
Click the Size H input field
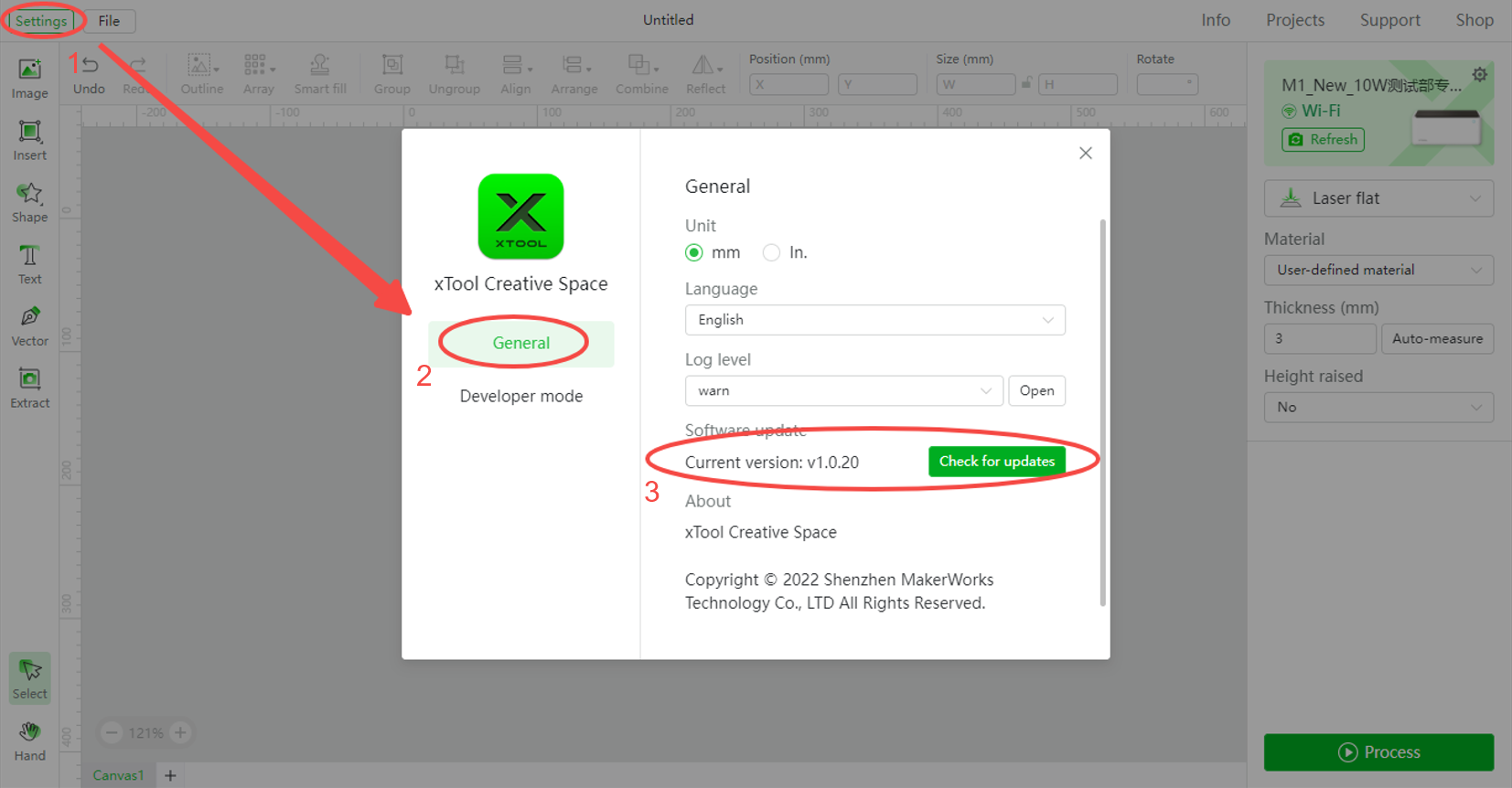point(1078,84)
